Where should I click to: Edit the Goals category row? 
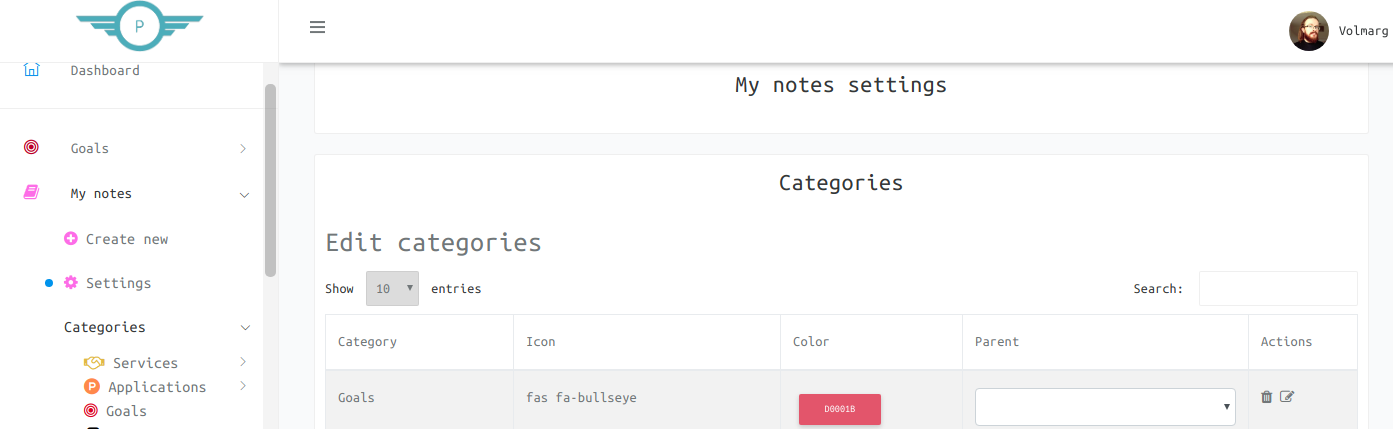click(x=1287, y=397)
